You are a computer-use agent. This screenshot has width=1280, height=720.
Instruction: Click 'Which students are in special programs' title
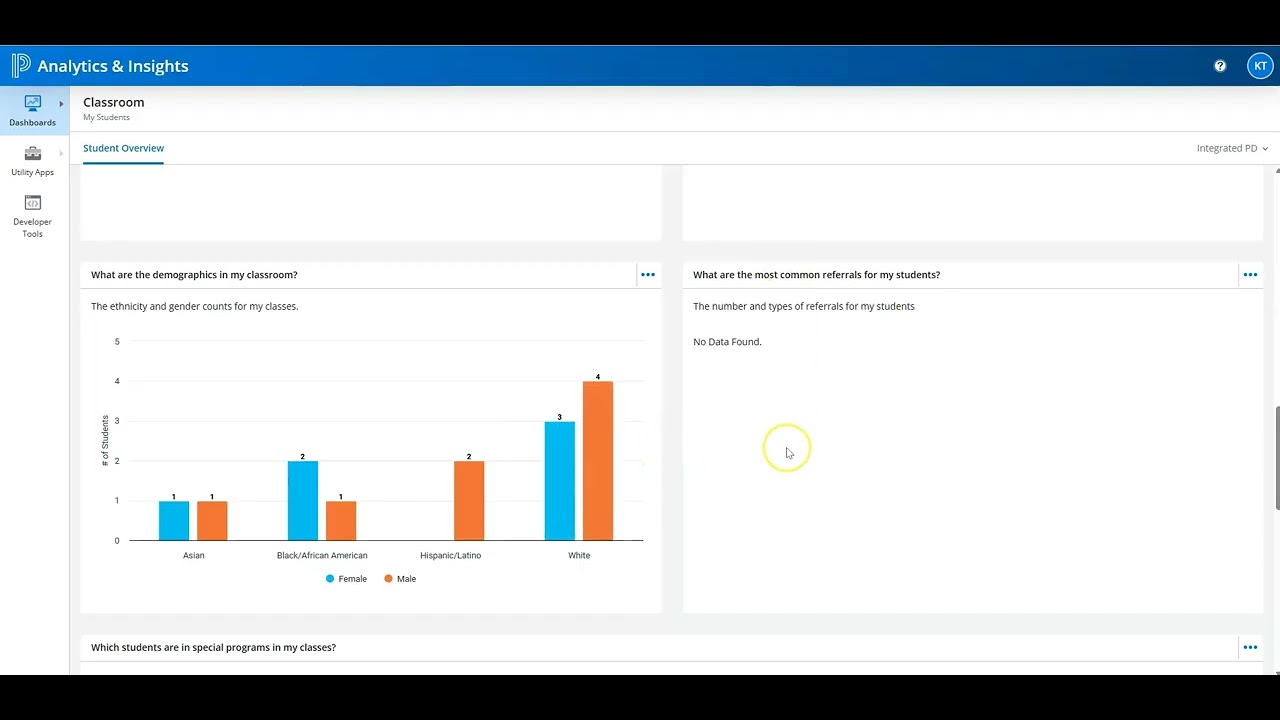213,648
